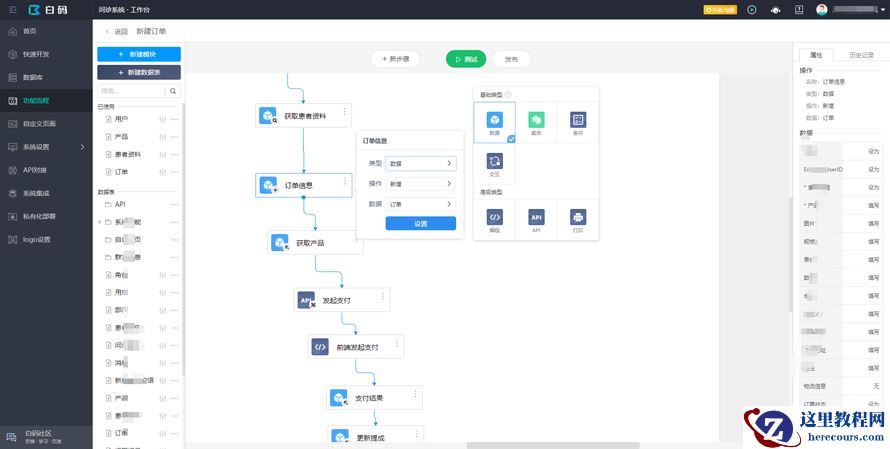Choose the 交互 type icon
The image size is (890, 449).
(494, 163)
